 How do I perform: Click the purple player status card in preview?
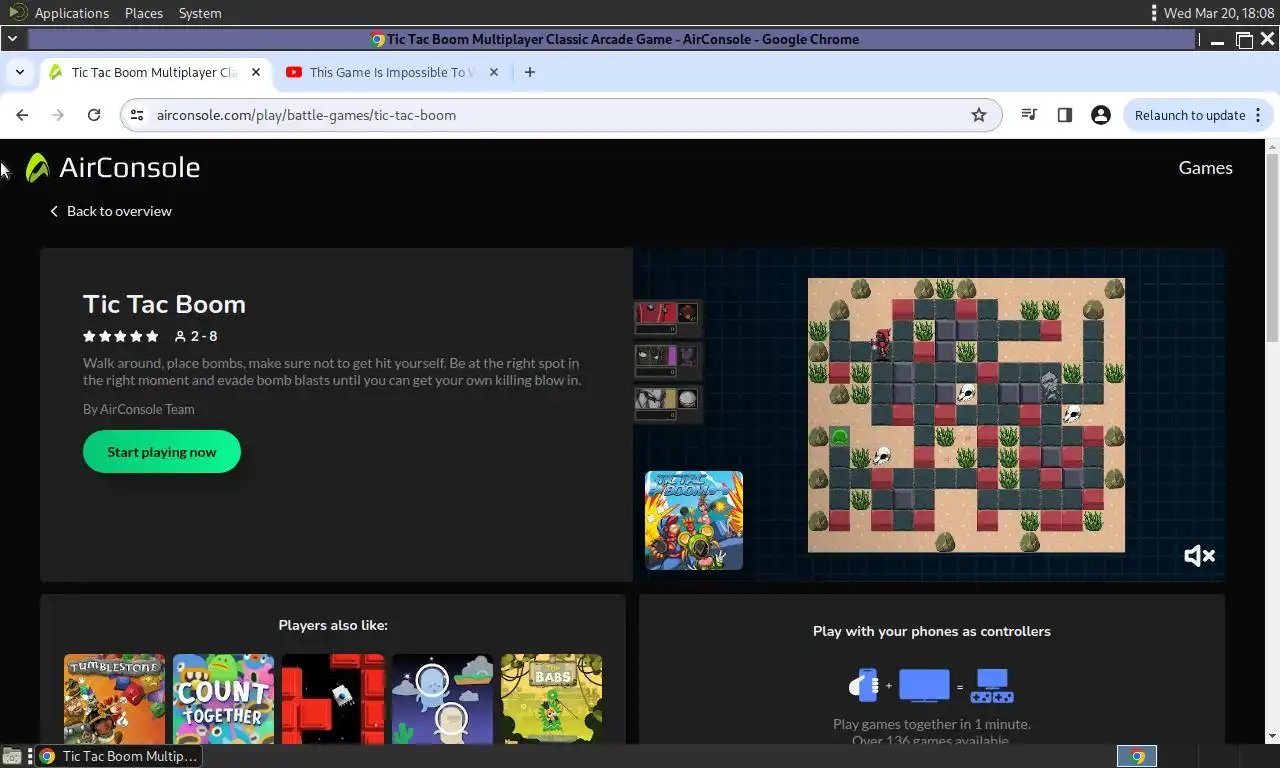[668, 359]
